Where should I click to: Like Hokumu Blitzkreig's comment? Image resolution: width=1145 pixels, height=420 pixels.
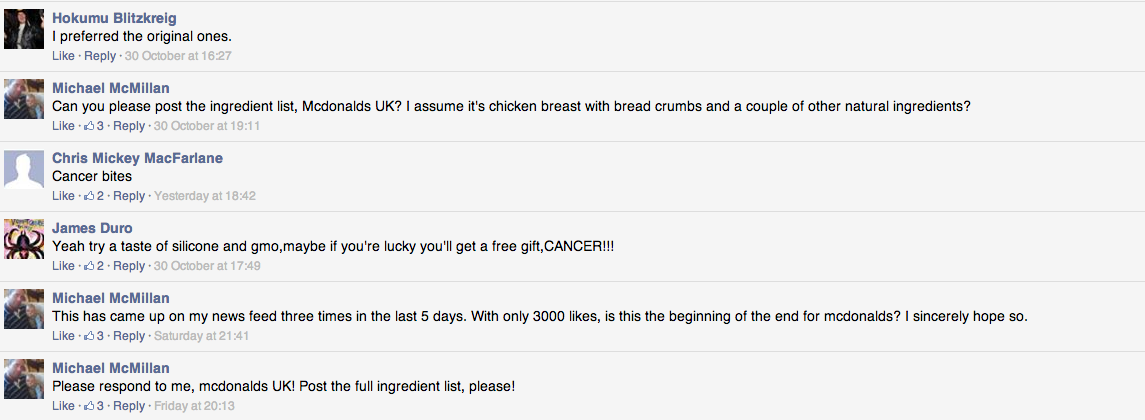(x=64, y=56)
